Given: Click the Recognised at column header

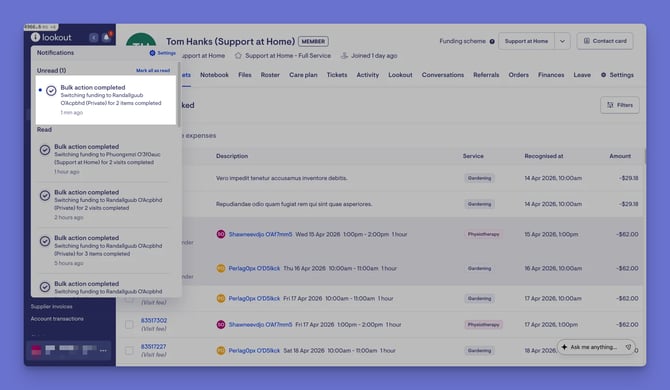Looking at the screenshot, I should click(544, 156).
